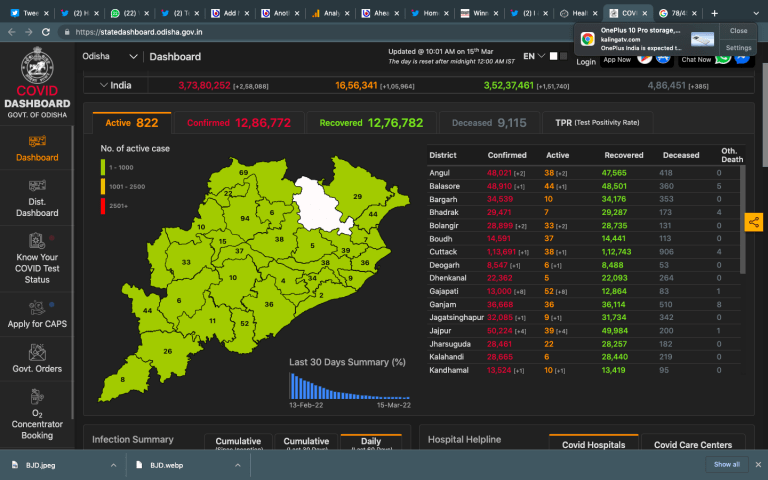The width and height of the screenshot is (768, 480).
Task: Select the Covid Hospitals tab
Action: point(594,442)
